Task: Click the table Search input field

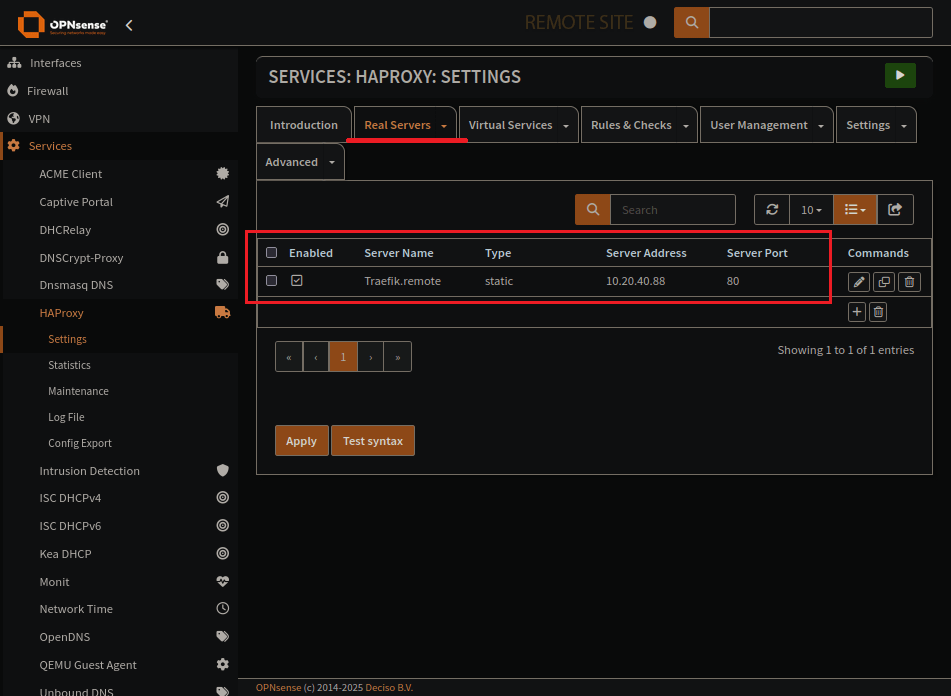Action: click(673, 210)
